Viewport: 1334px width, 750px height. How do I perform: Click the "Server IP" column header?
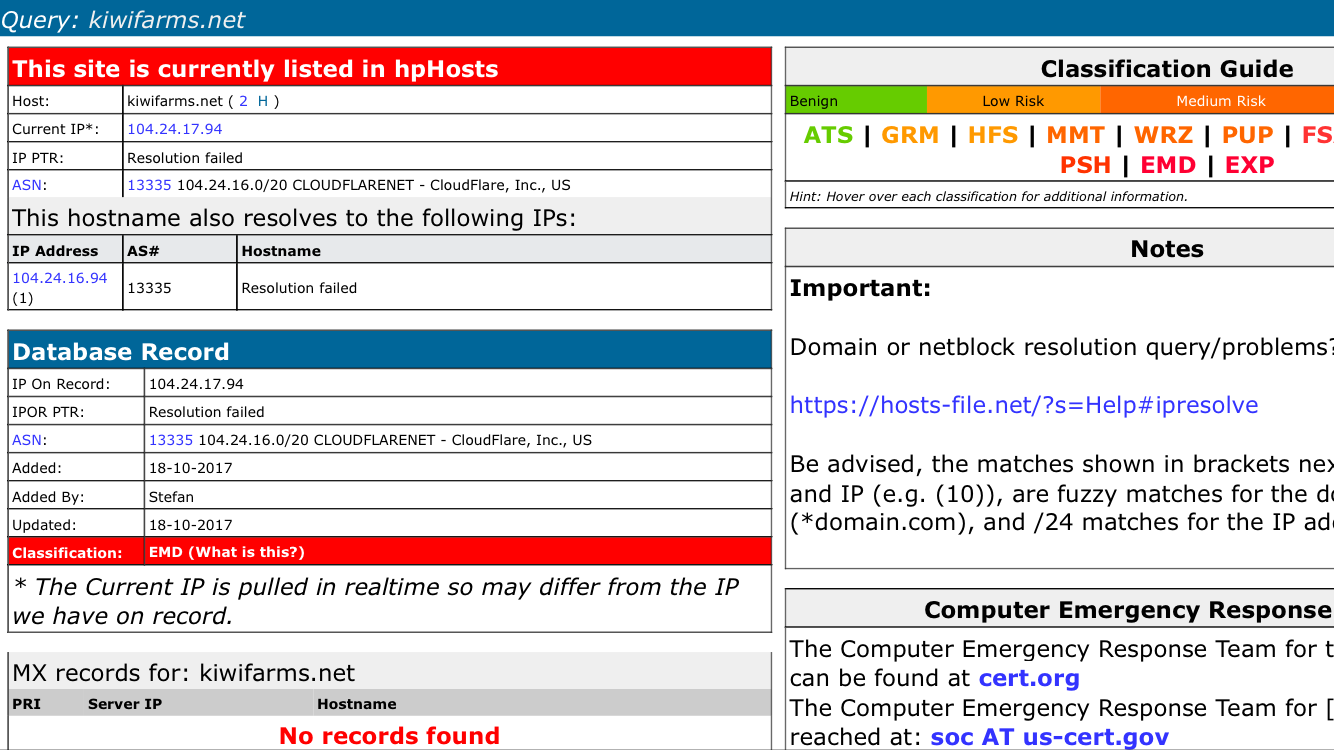point(125,704)
